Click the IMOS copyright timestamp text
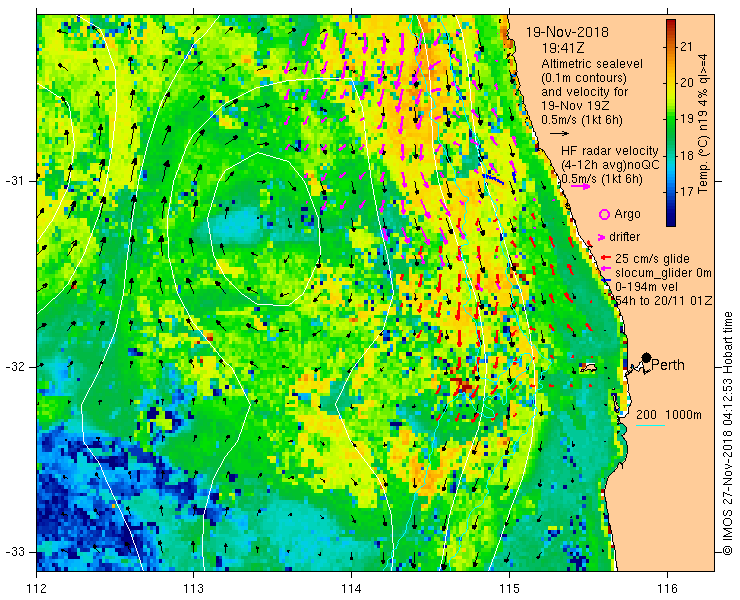 728,433
